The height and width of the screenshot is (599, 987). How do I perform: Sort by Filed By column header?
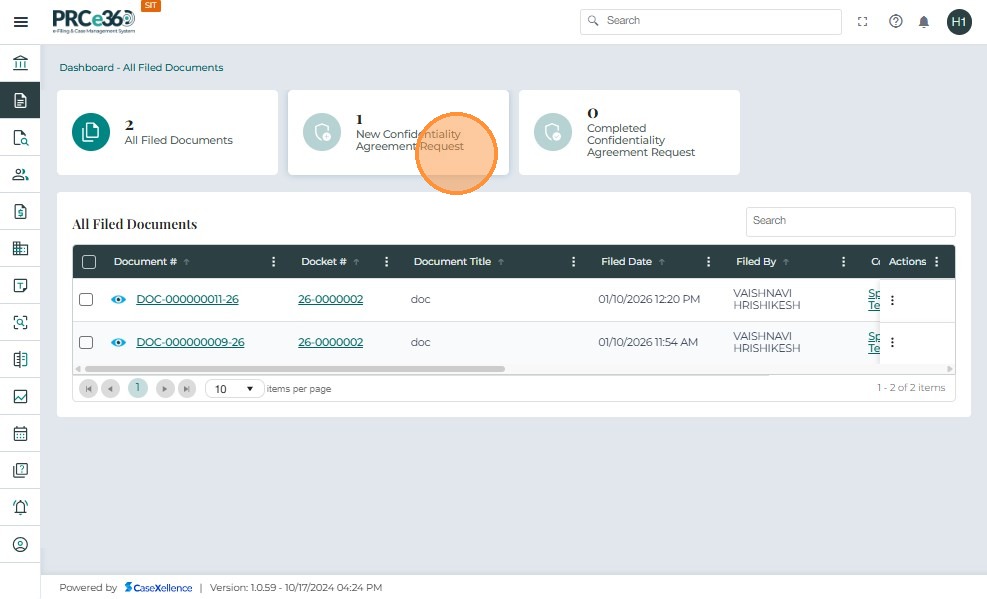click(x=756, y=262)
